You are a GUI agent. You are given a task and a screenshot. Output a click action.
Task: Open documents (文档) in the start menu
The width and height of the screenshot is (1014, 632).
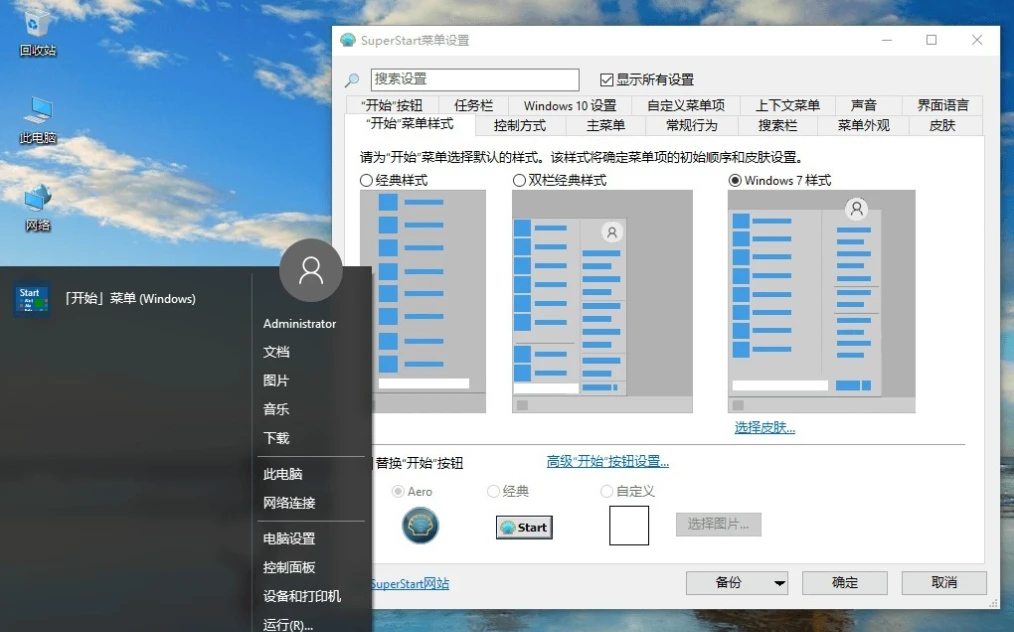(276, 352)
